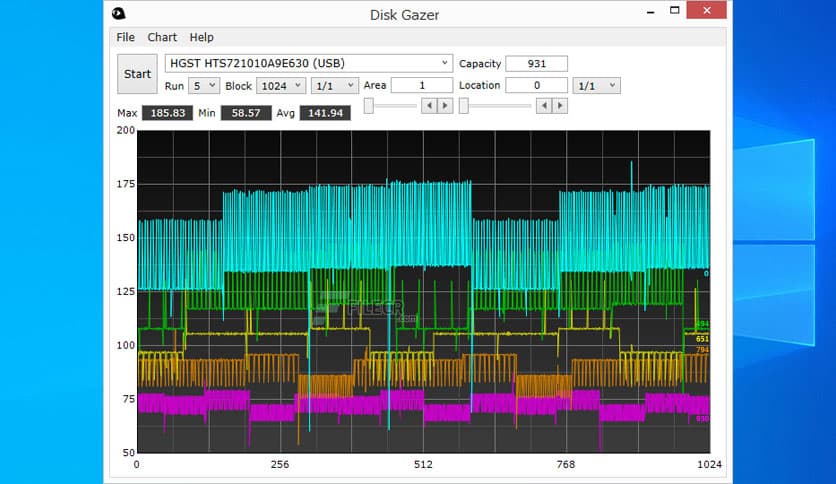Click the Location left arrow button
The height and width of the screenshot is (484, 836).
pos(544,106)
